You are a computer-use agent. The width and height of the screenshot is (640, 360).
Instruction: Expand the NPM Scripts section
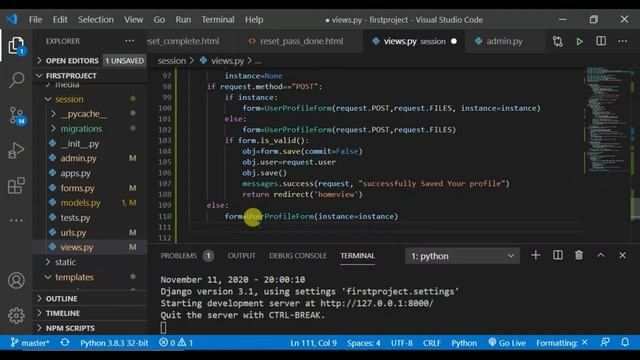(90, 328)
